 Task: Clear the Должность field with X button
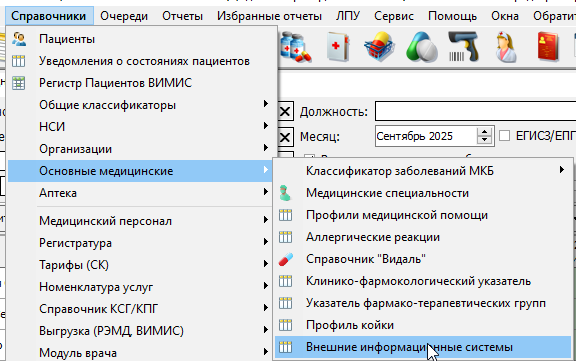(x=285, y=112)
